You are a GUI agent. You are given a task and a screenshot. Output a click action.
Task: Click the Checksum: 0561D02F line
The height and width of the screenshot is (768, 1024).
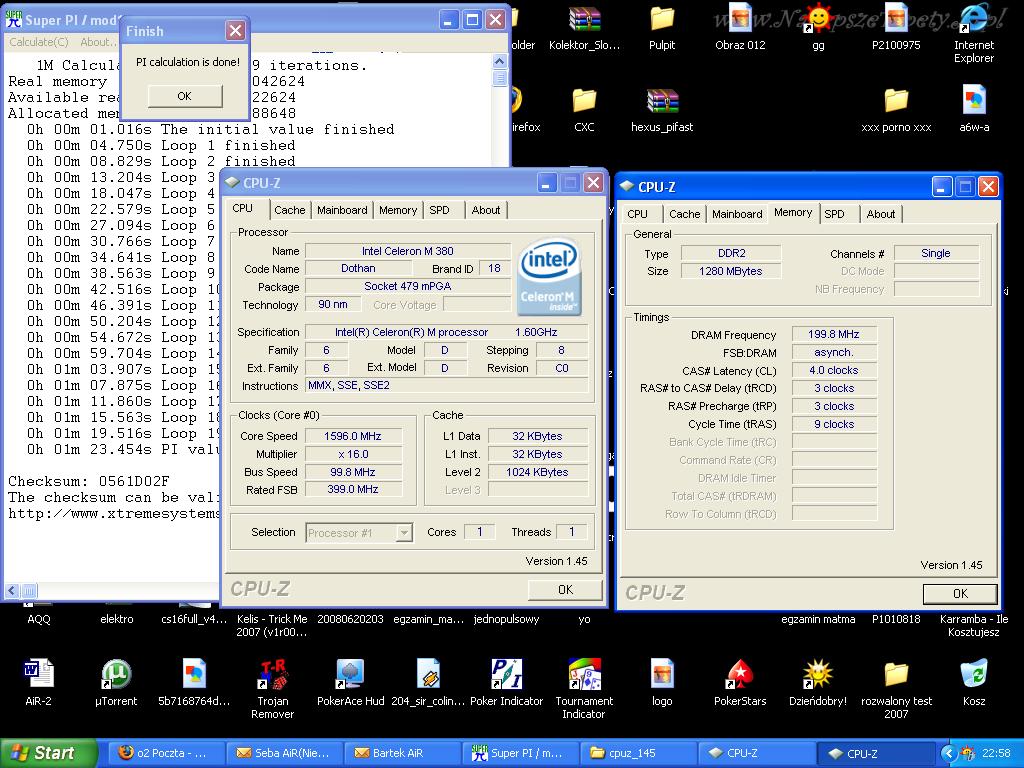[89, 481]
